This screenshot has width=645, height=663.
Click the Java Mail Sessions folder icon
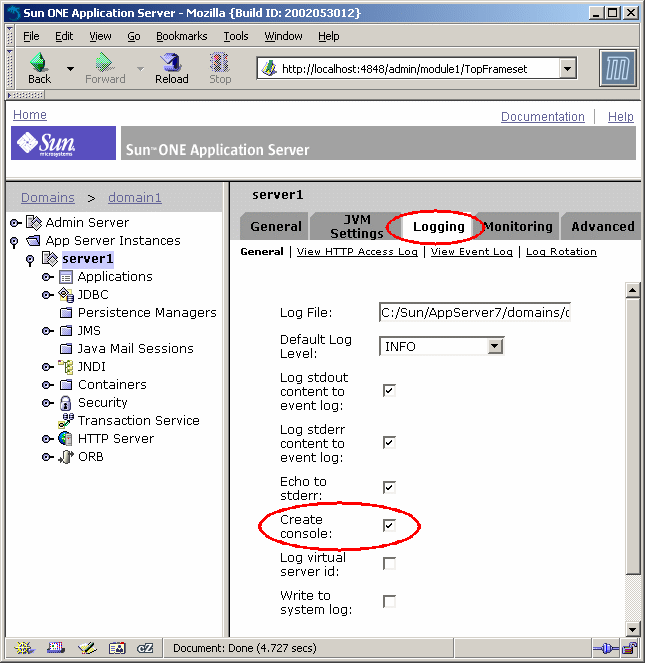click(x=66, y=349)
